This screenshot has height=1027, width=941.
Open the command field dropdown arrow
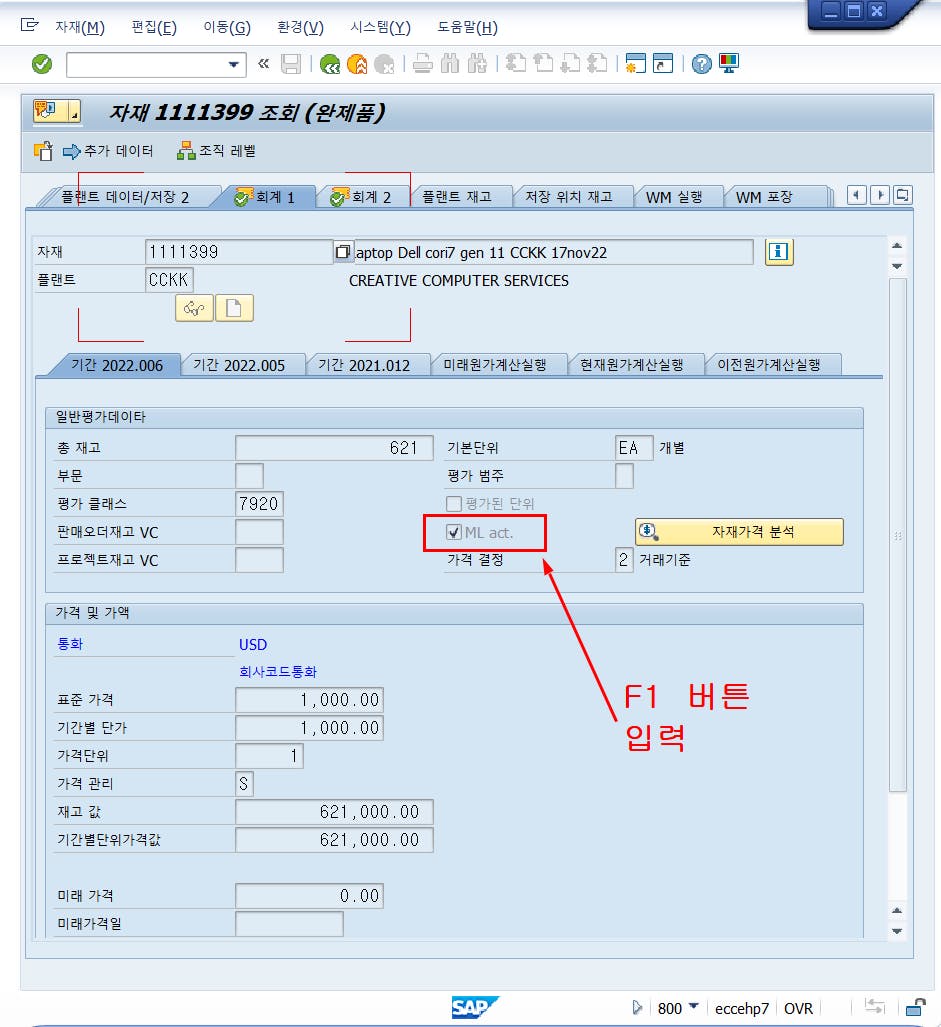tap(233, 65)
